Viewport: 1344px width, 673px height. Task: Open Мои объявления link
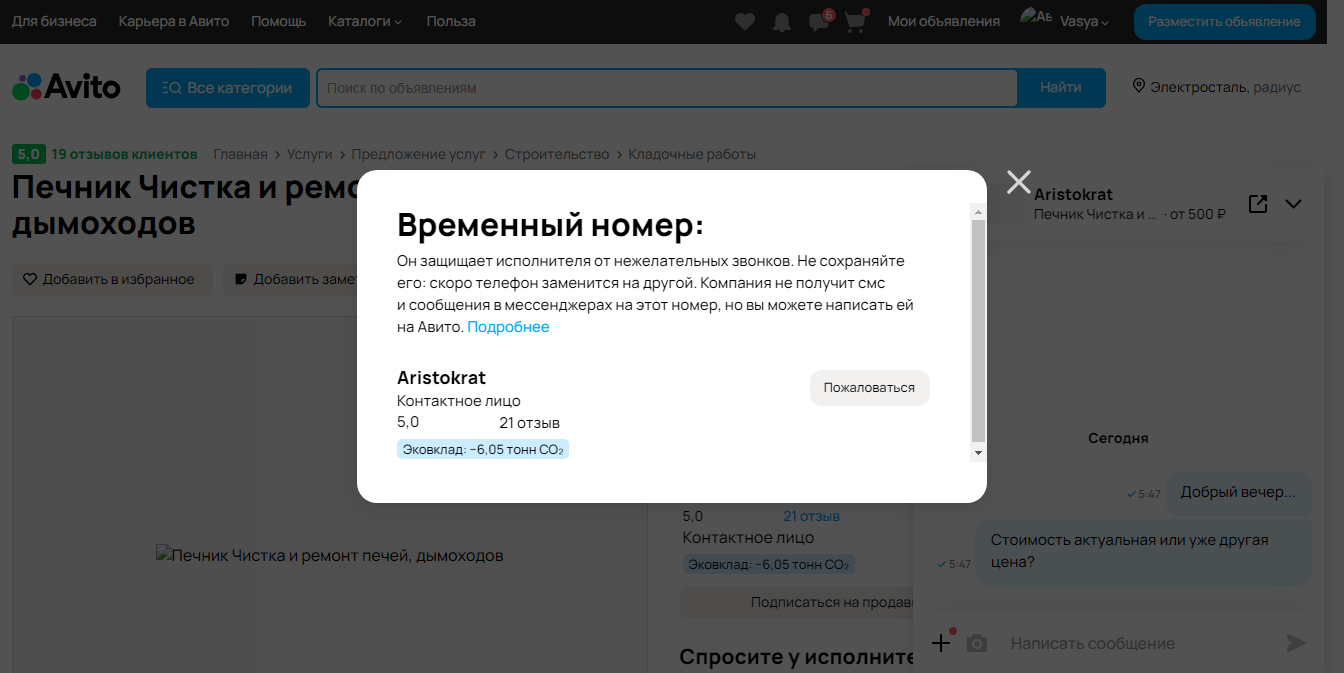(x=944, y=21)
